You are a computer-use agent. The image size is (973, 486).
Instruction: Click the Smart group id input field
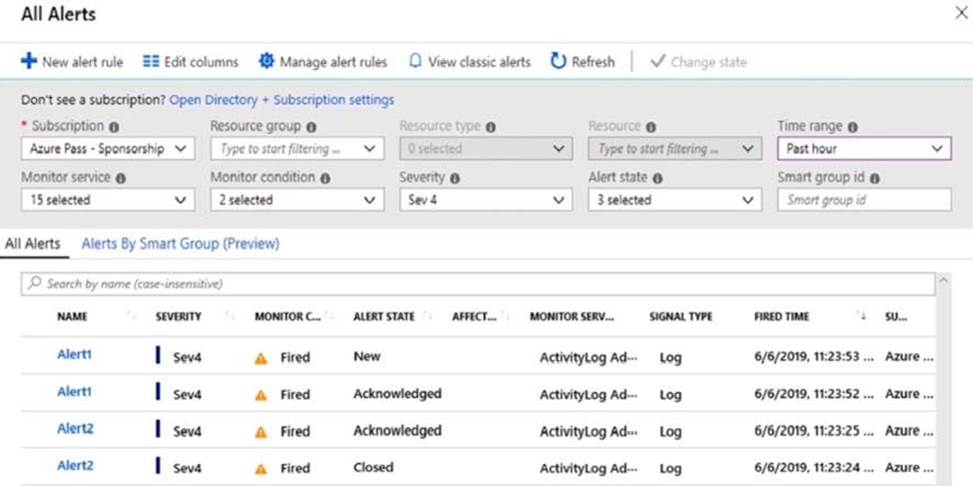pos(863,200)
